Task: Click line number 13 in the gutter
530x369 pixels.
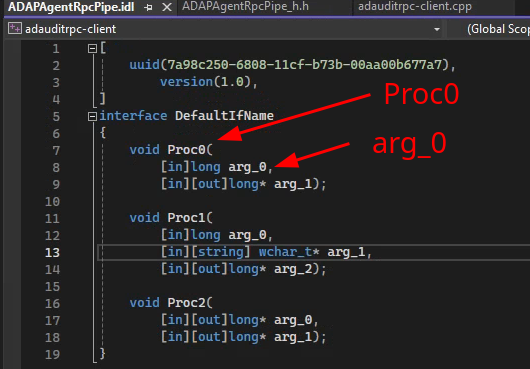Action: (52, 252)
